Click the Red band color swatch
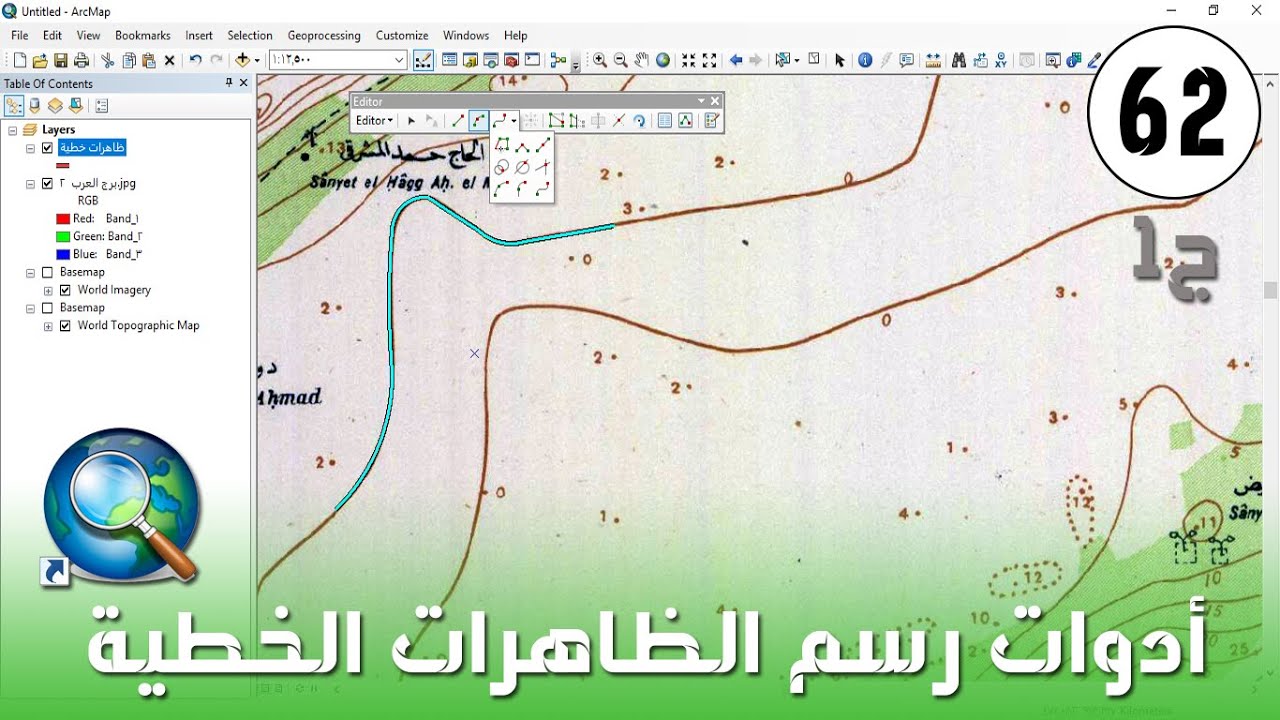This screenshot has width=1280, height=720. pos(63,219)
